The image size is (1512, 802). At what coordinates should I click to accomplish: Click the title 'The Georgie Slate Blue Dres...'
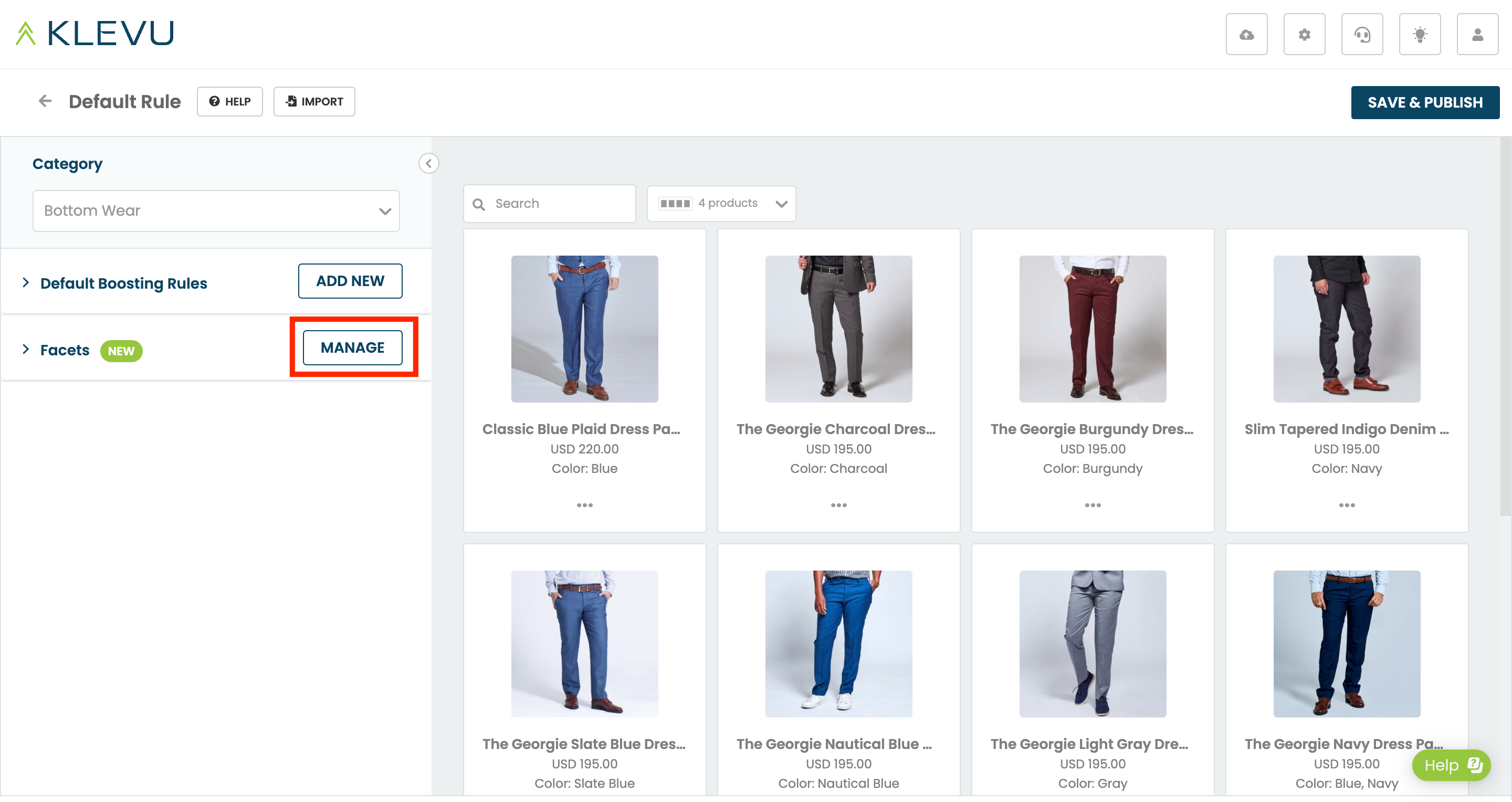click(x=584, y=744)
